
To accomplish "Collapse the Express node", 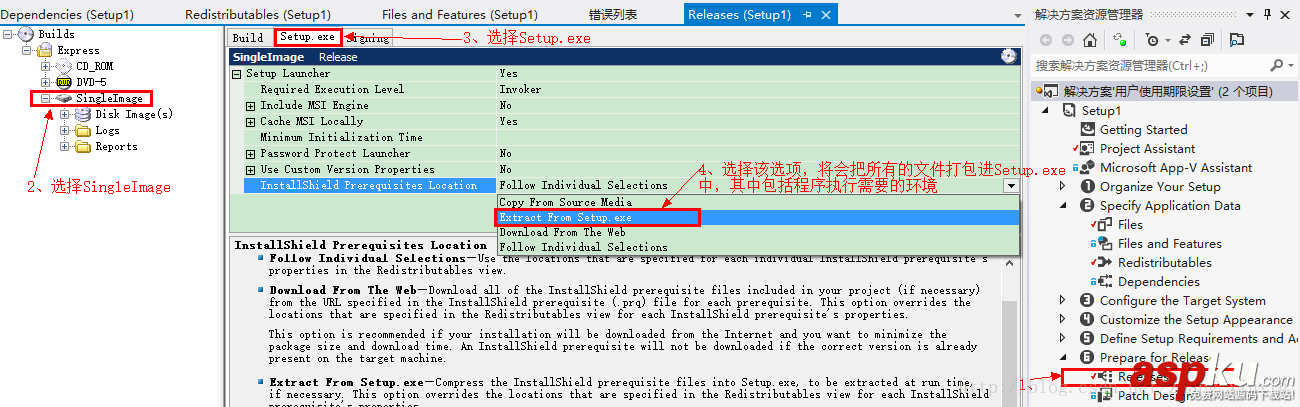I will (27, 50).
